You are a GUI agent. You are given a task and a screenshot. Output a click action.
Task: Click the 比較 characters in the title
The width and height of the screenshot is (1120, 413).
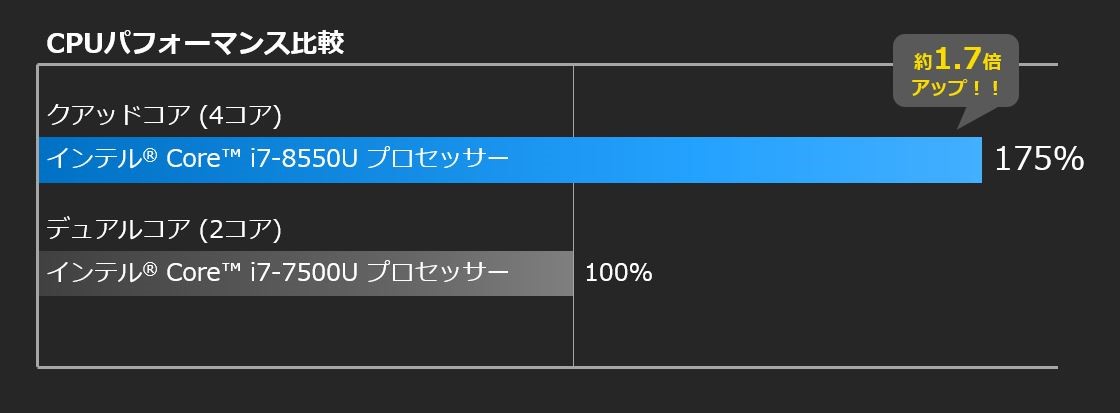[x=317, y=44]
